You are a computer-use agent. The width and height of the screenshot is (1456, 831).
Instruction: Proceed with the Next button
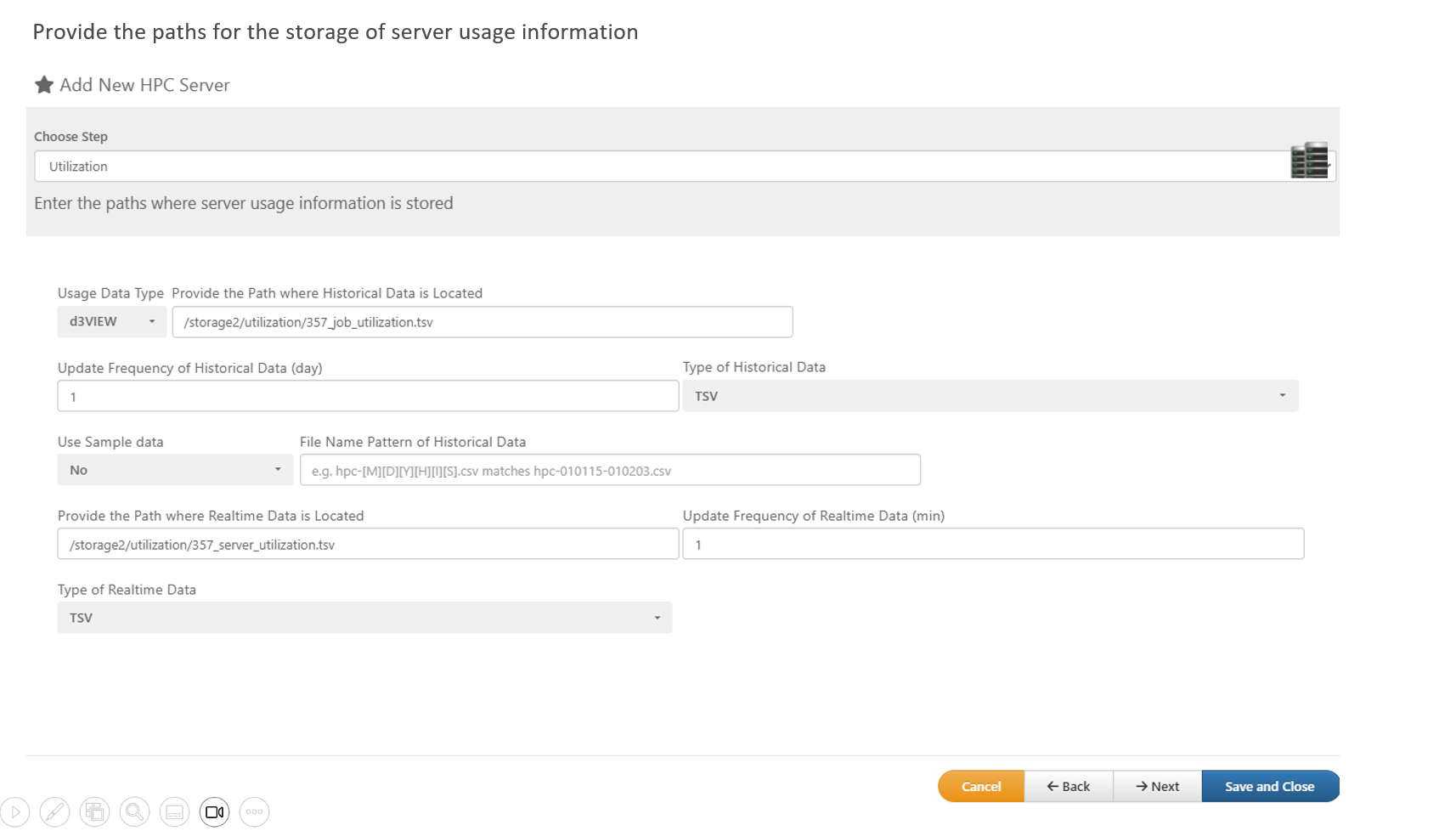click(x=1157, y=787)
